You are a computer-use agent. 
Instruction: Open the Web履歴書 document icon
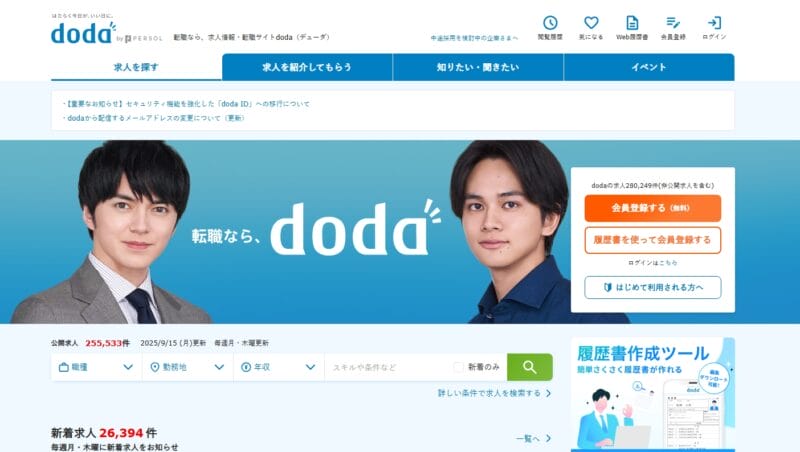(632, 23)
